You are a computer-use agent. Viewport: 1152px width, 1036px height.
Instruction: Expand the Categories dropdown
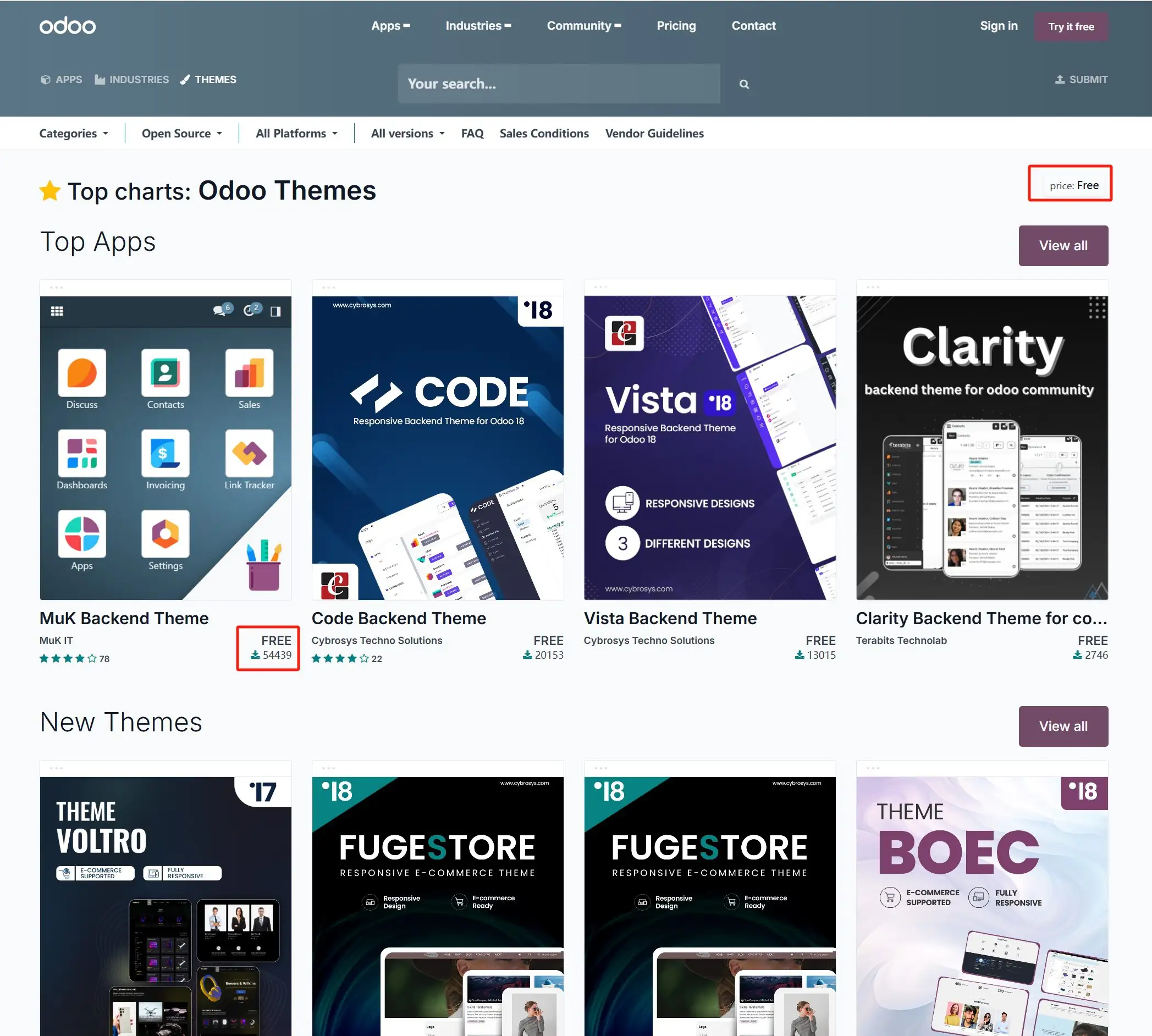pyautogui.click(x=74, y=133)
